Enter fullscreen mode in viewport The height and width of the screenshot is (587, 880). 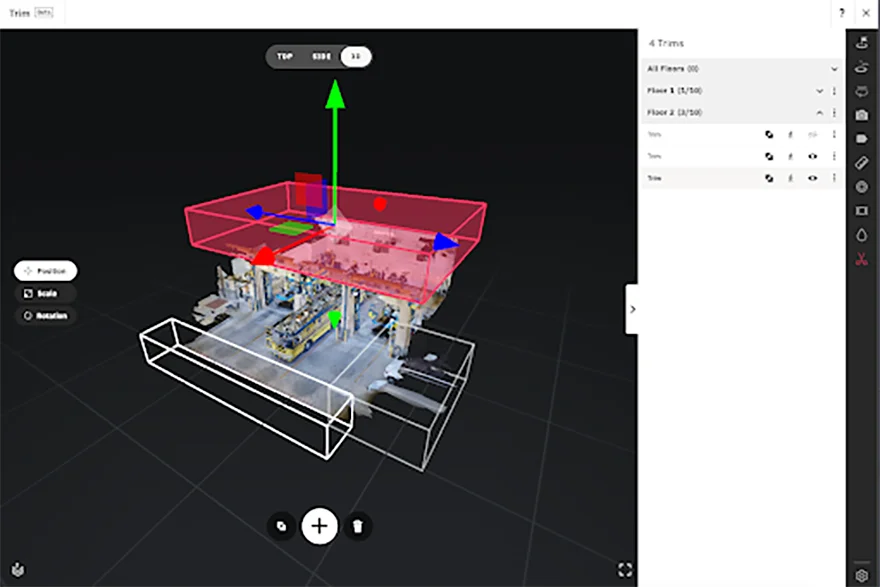pyautogui.click(x=625, y=569)
